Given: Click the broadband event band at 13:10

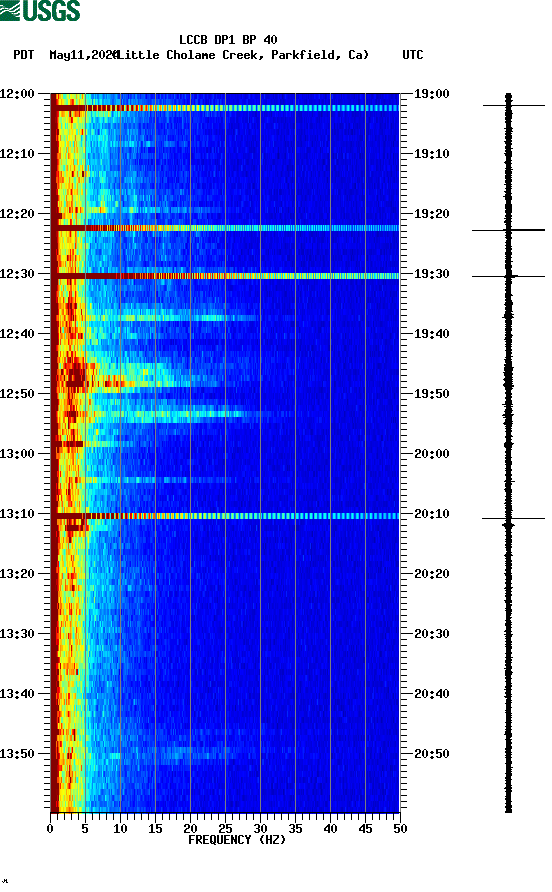Looking at the screenshot, I should pyautogui.click(x=225, y=516).
